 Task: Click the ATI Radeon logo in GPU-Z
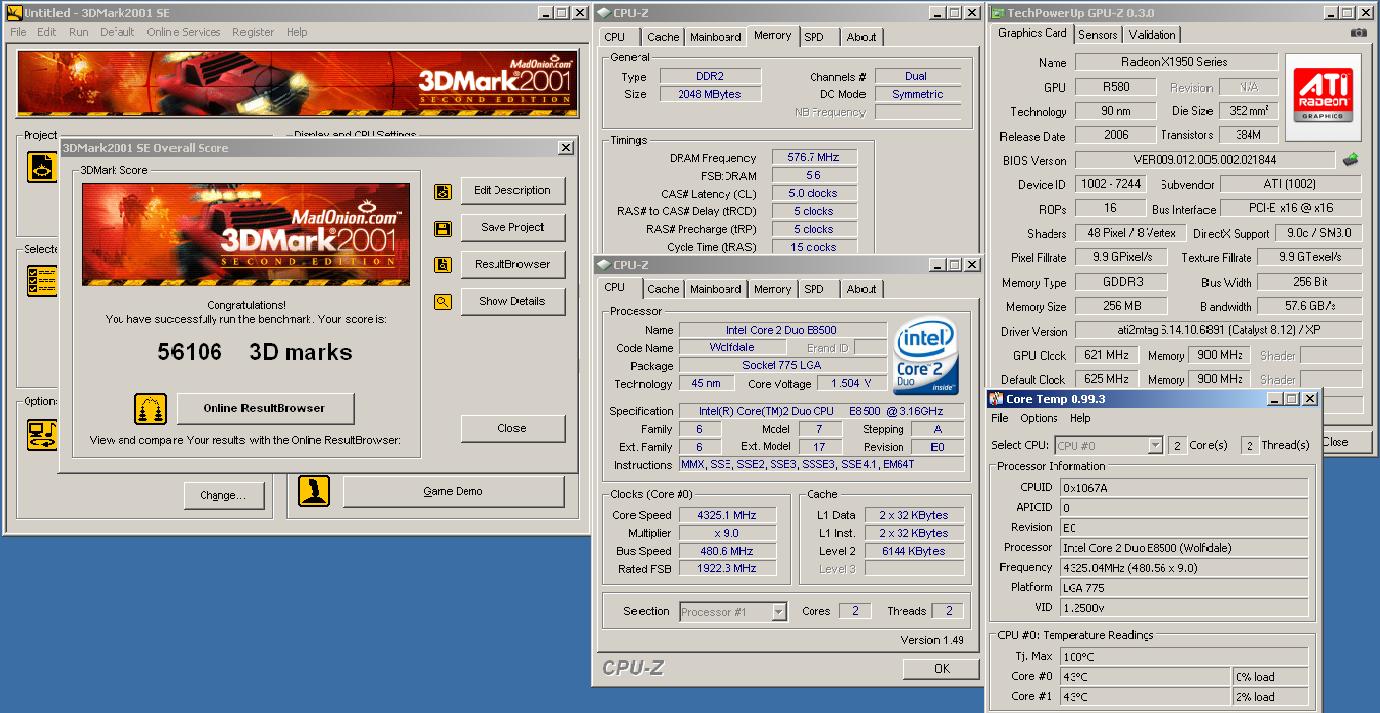tap(1324, 95)
